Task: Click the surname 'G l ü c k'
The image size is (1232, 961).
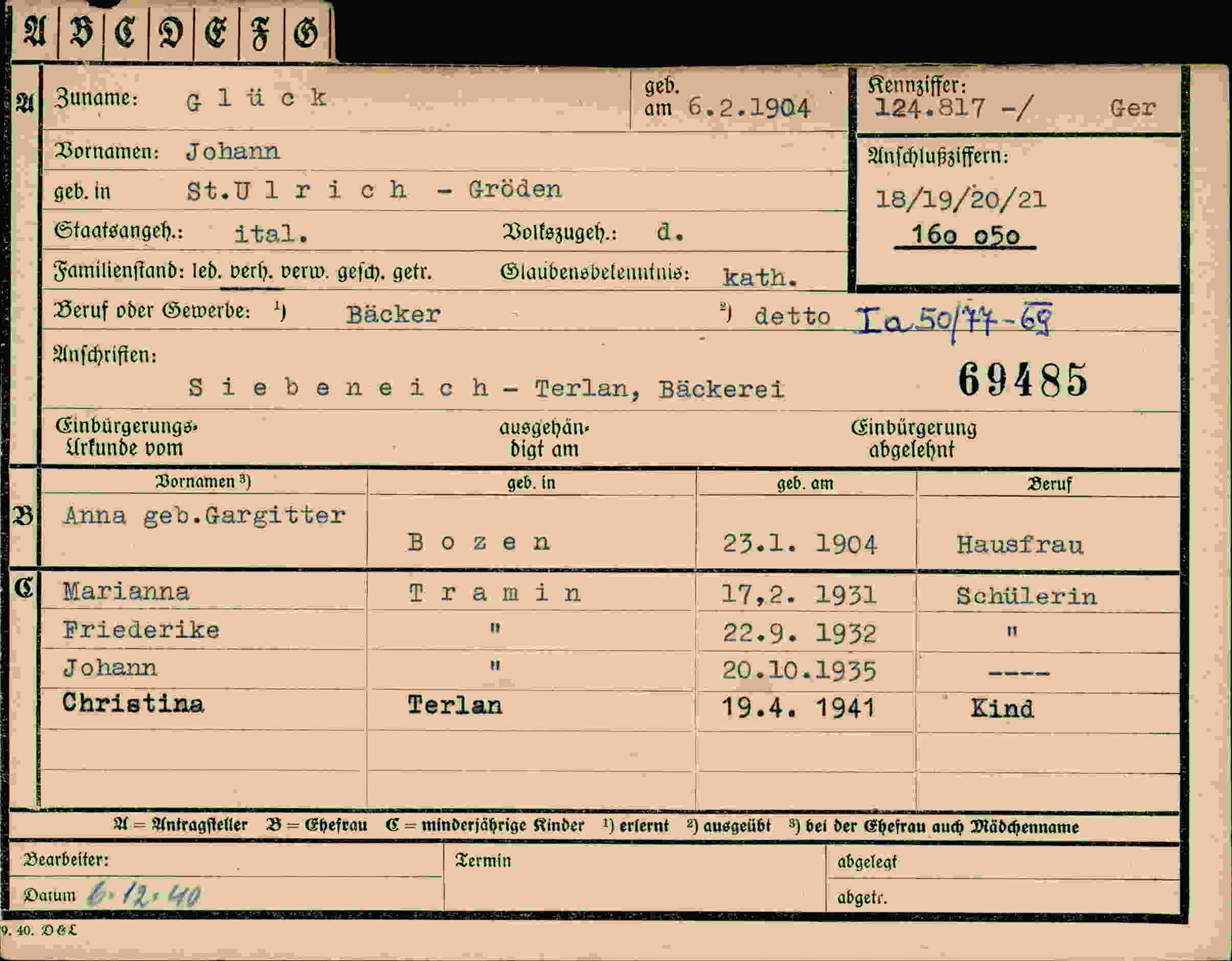Action: [x=257, y=99]
